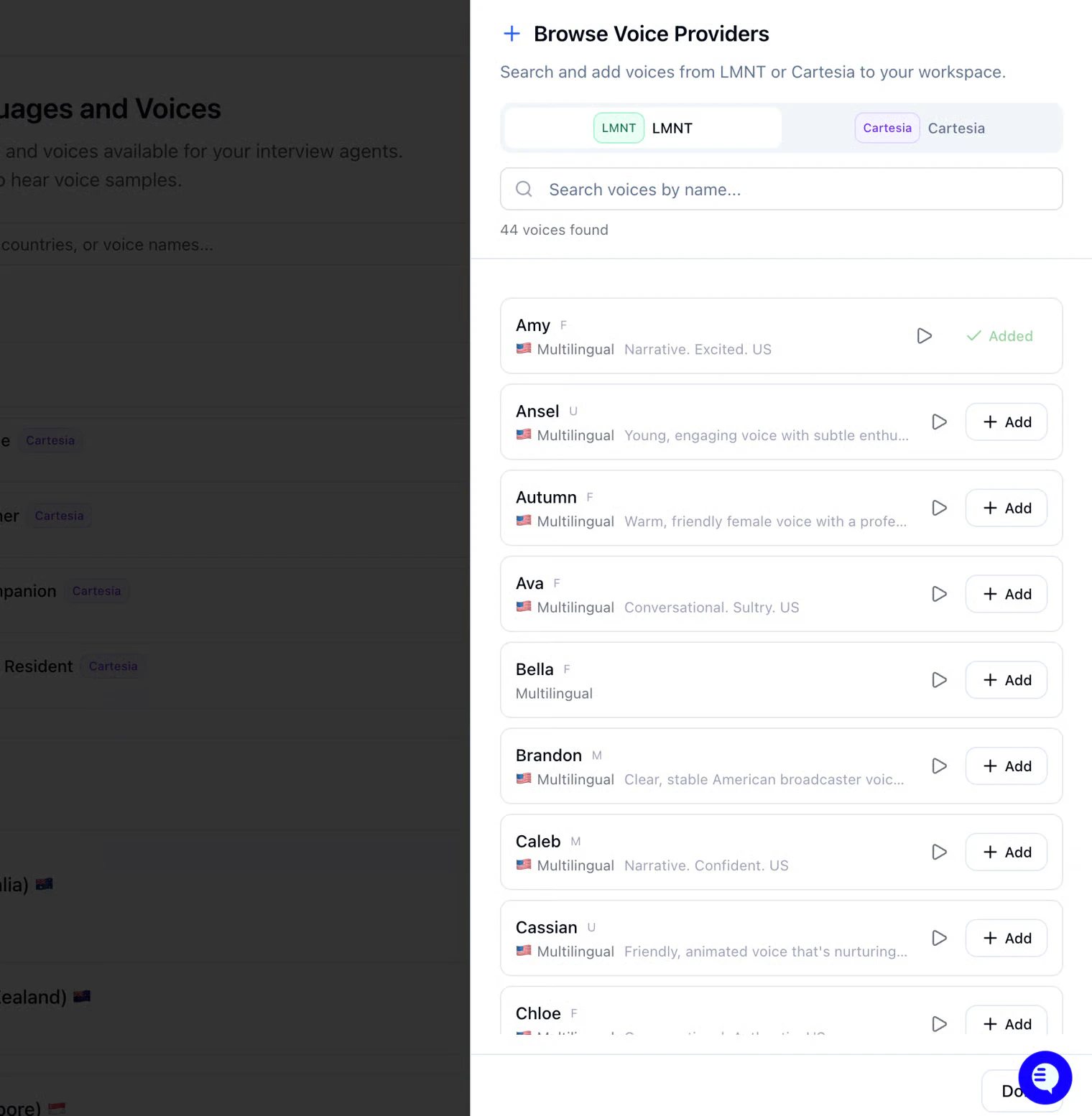
Task: Click the Browse Voice Providers heading
Action: (651, 34)
